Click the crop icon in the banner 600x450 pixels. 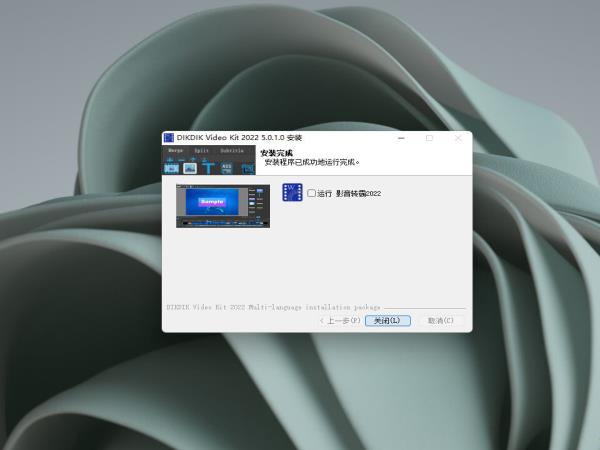tap(246, 167)
